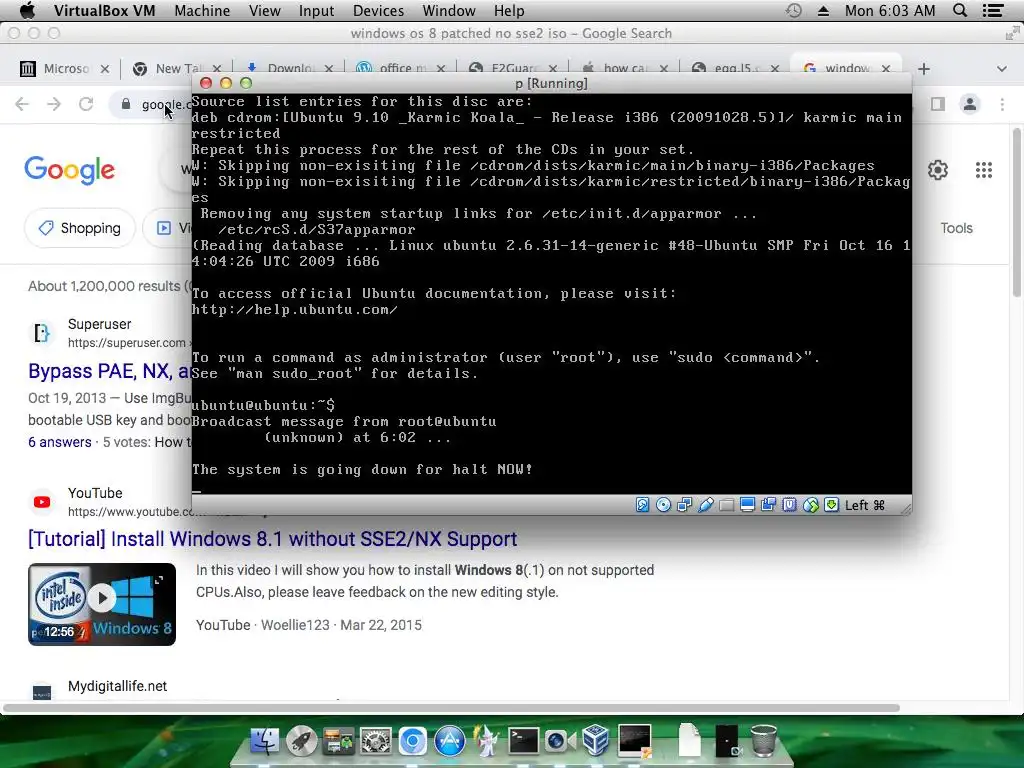Open the Devices menu
The height and width of the screenshot is (768, 1024).
coord(378,10)
